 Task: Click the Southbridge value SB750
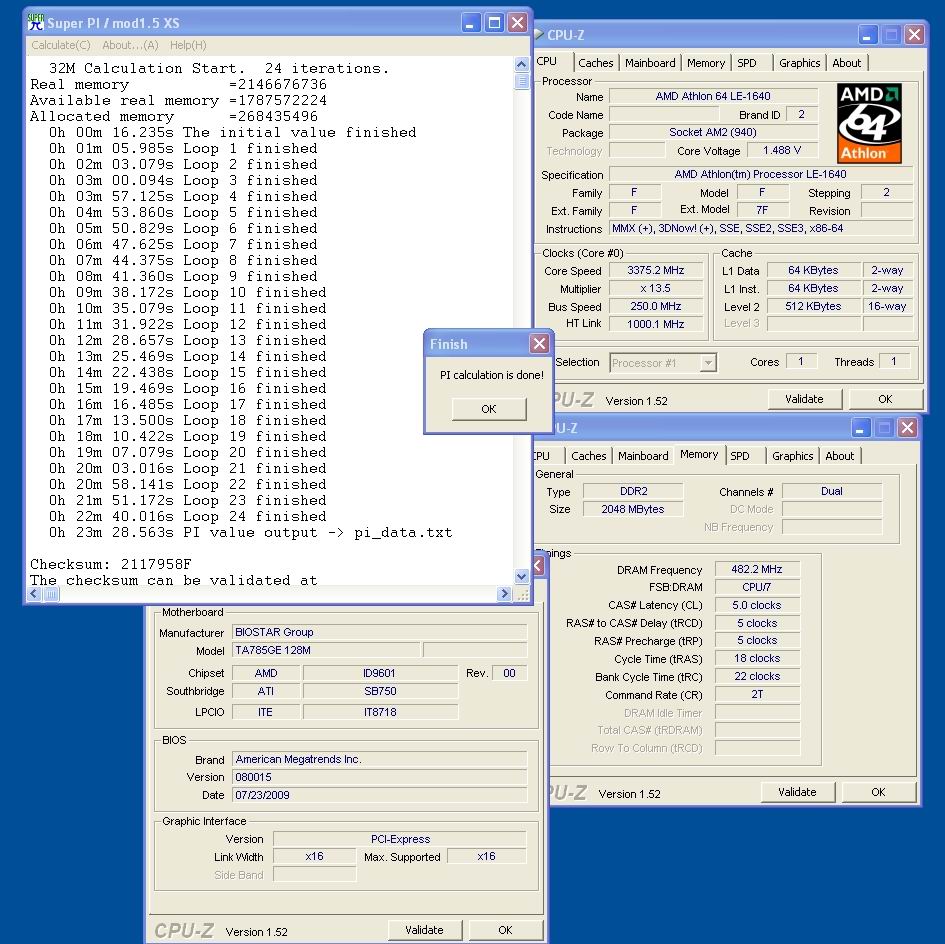[380, 691]
